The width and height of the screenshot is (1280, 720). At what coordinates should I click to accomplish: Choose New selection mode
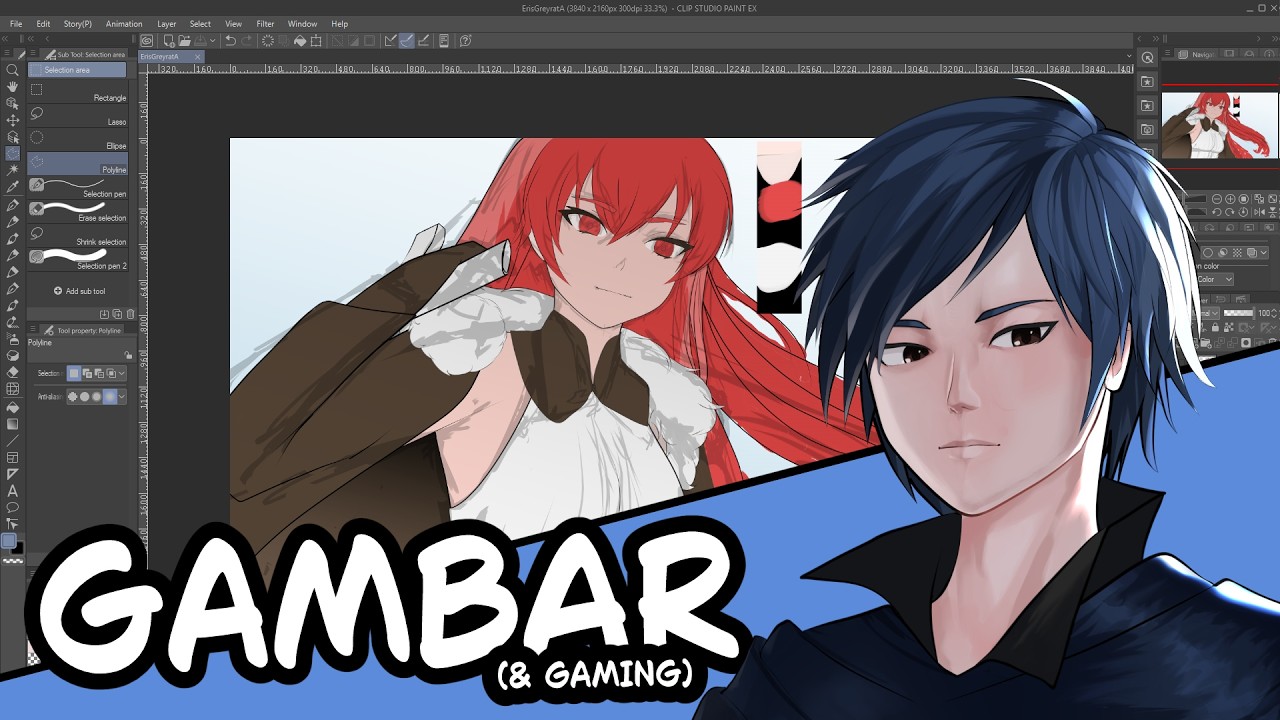pyautogui.click(x=74, y=373)
